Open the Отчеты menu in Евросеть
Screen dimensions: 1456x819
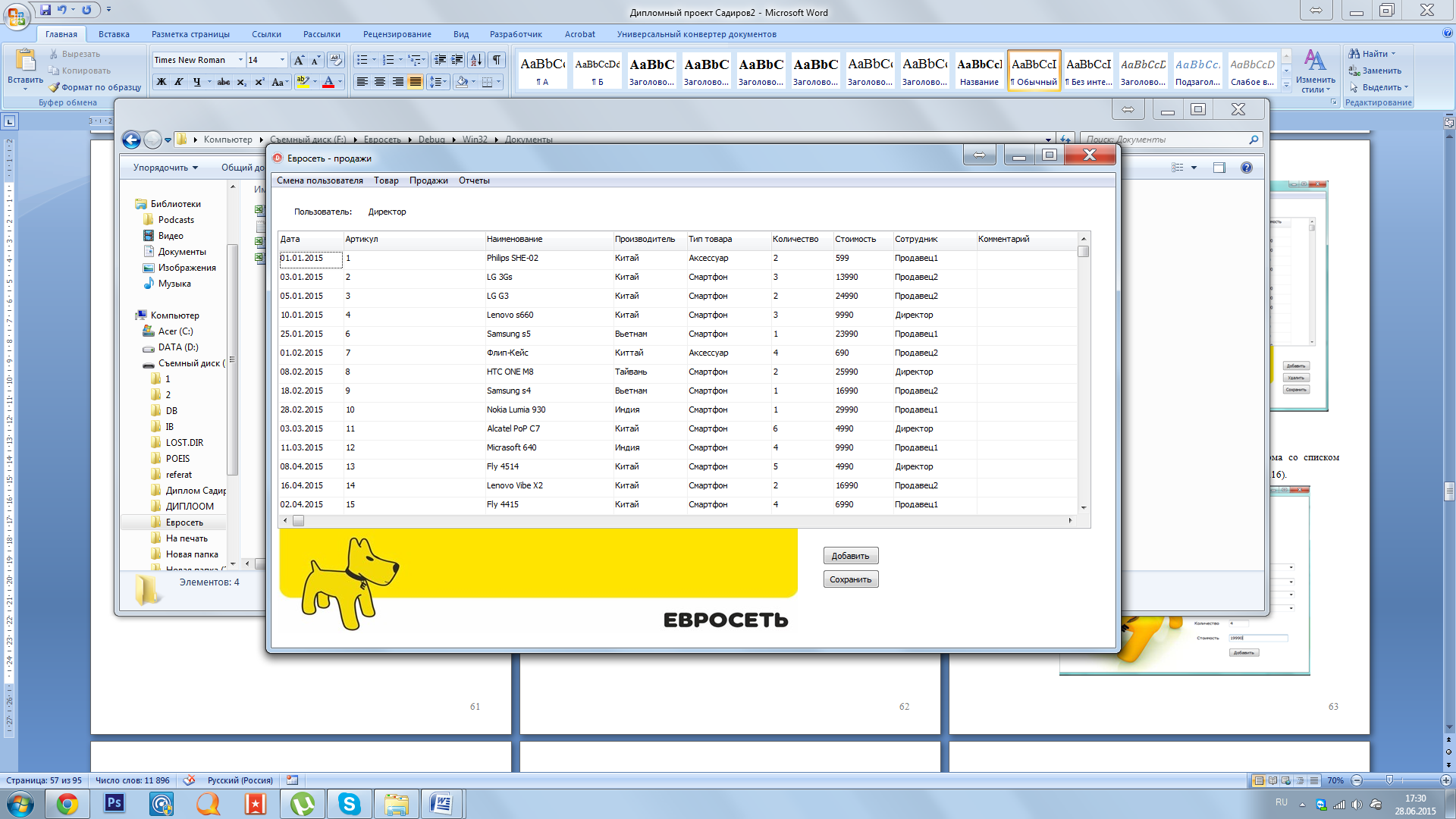pyautogui.click(x=474, y=180)
